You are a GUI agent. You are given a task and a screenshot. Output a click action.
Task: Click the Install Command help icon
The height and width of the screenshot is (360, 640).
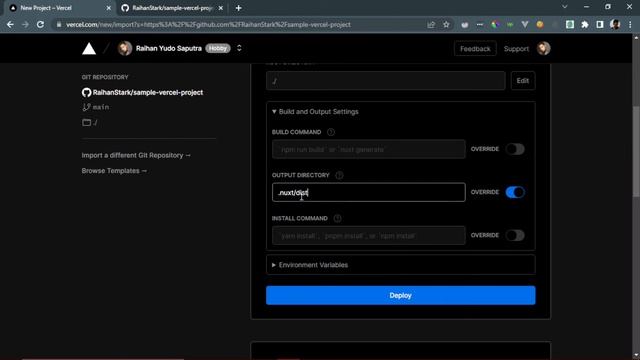tap(338, 218)
